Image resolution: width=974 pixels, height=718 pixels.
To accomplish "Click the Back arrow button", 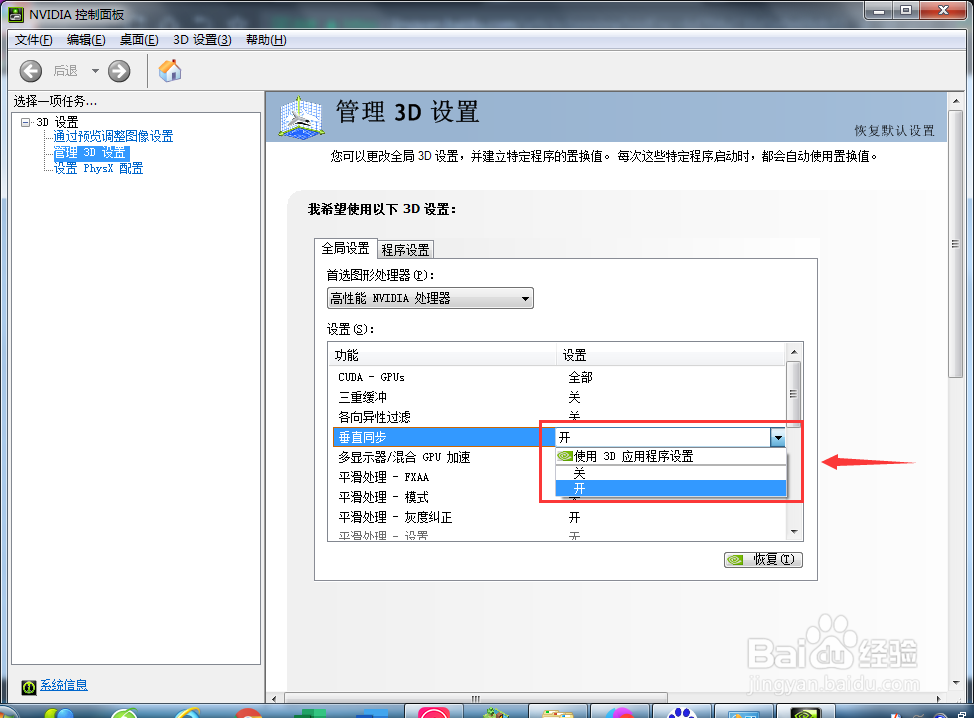I will 30,71.
